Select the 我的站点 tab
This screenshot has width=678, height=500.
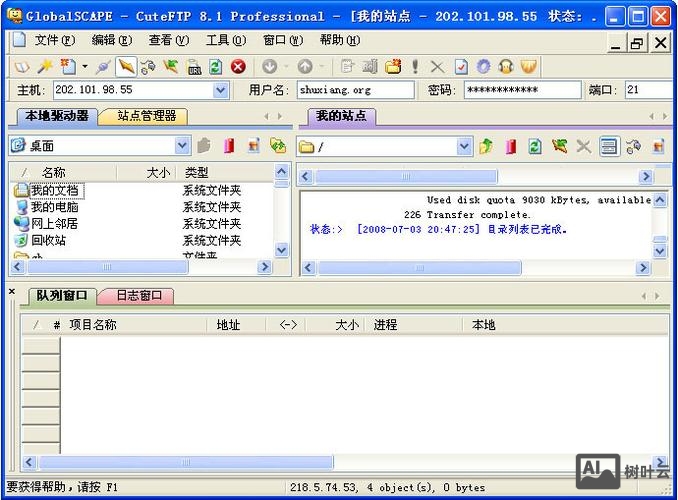[341, 116]
